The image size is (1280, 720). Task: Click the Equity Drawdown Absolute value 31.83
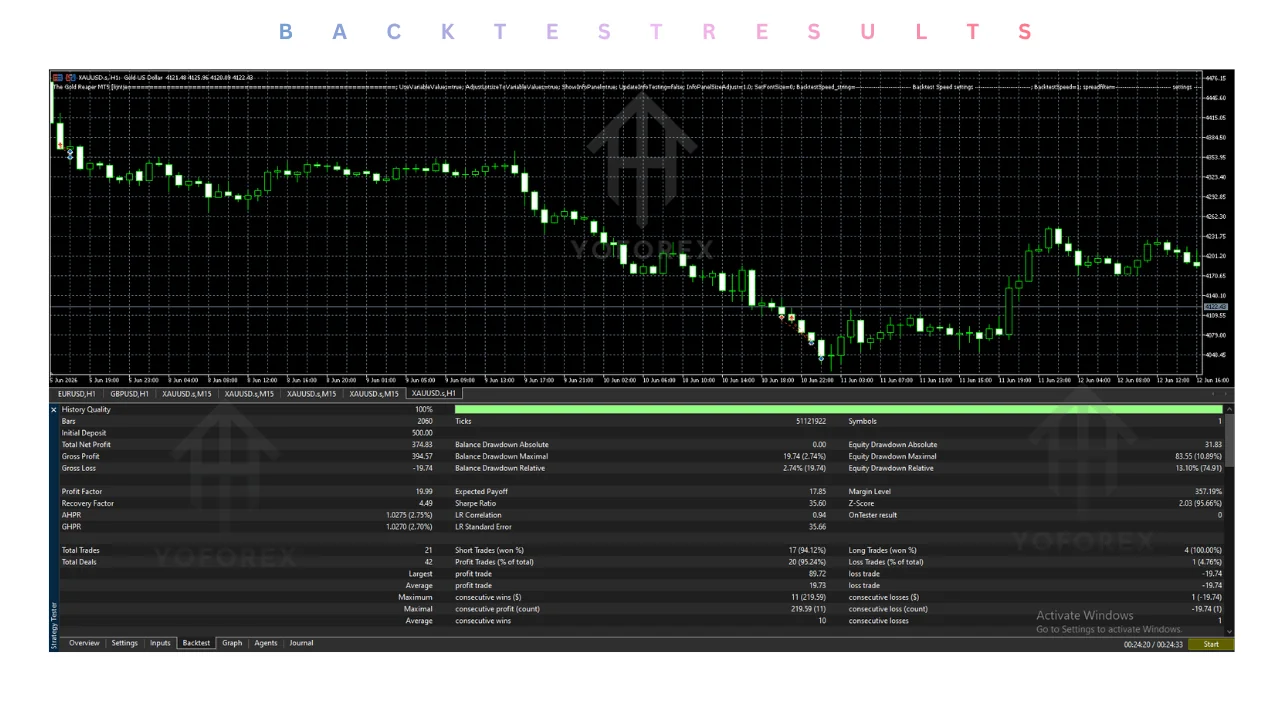tap(1213, 445)
